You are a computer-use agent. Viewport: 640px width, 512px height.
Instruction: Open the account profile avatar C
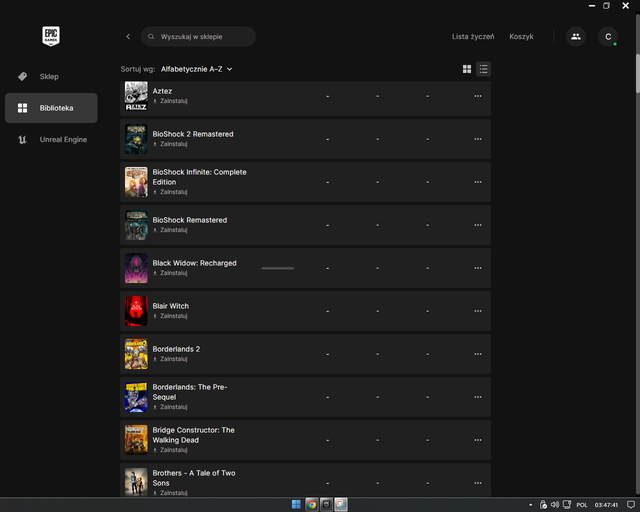pos(608,37)
